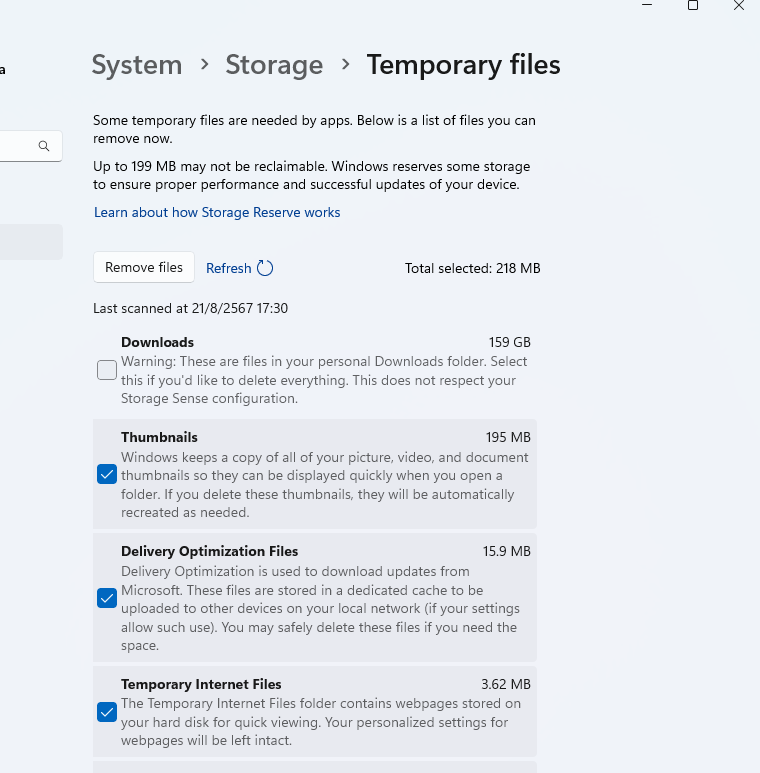Click the Delivery Optimization Files title
Image resolution: width=760 pixels, height=773 pixels.
point(209,551)
